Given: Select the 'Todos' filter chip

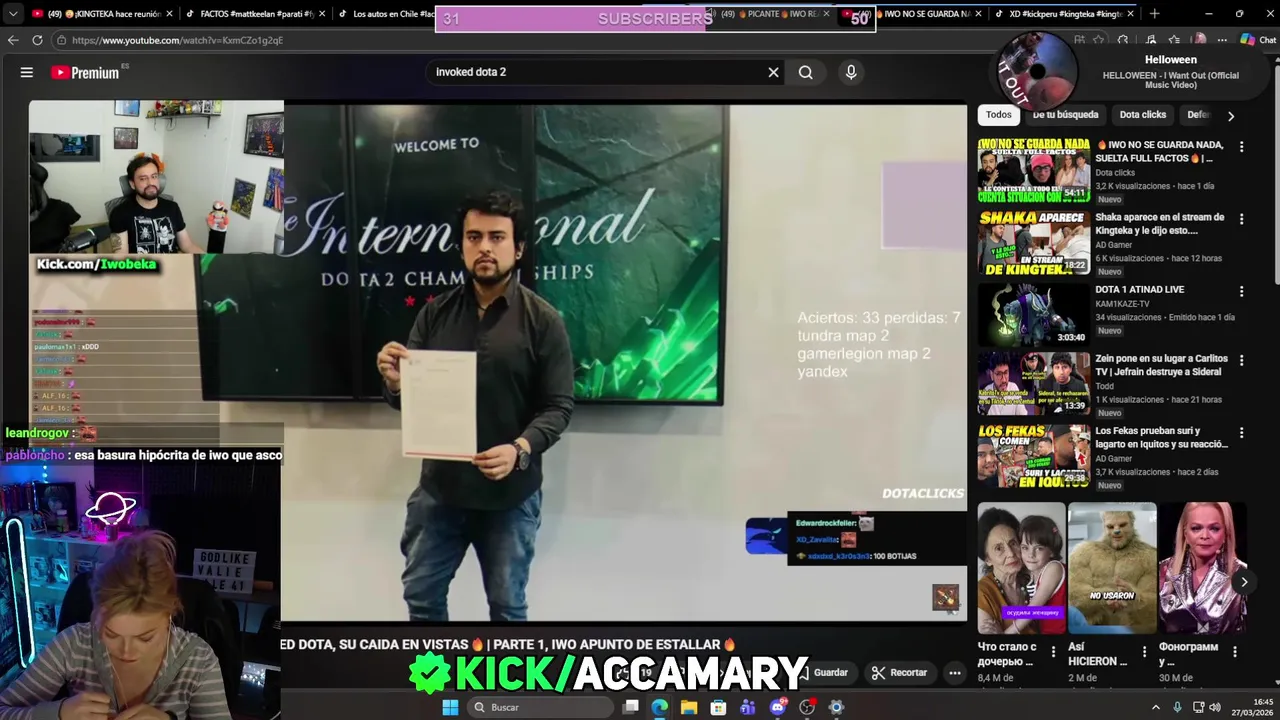Looking at the screenshot, I should pos(998,115).
